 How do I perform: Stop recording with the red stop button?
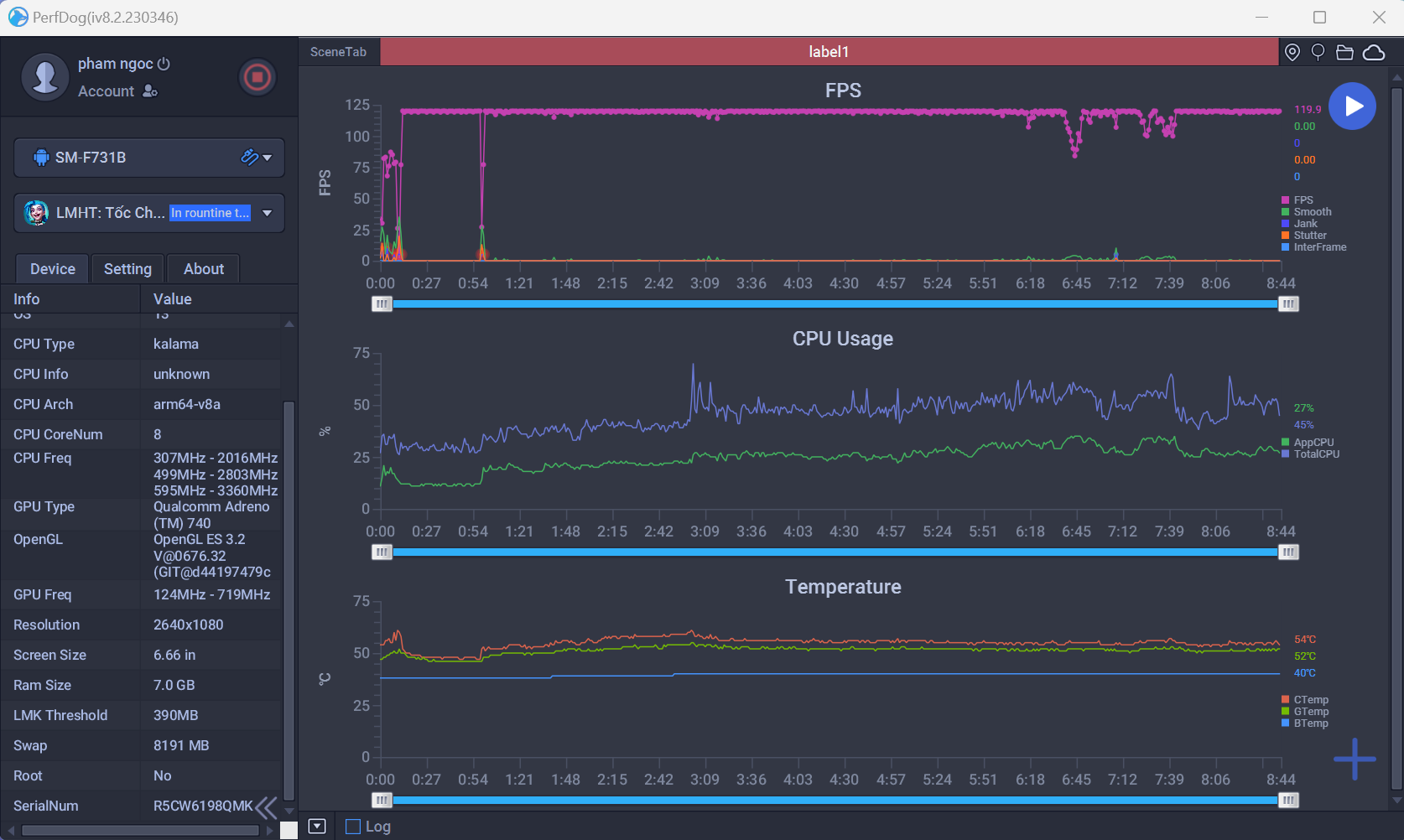tap(257, 77)
